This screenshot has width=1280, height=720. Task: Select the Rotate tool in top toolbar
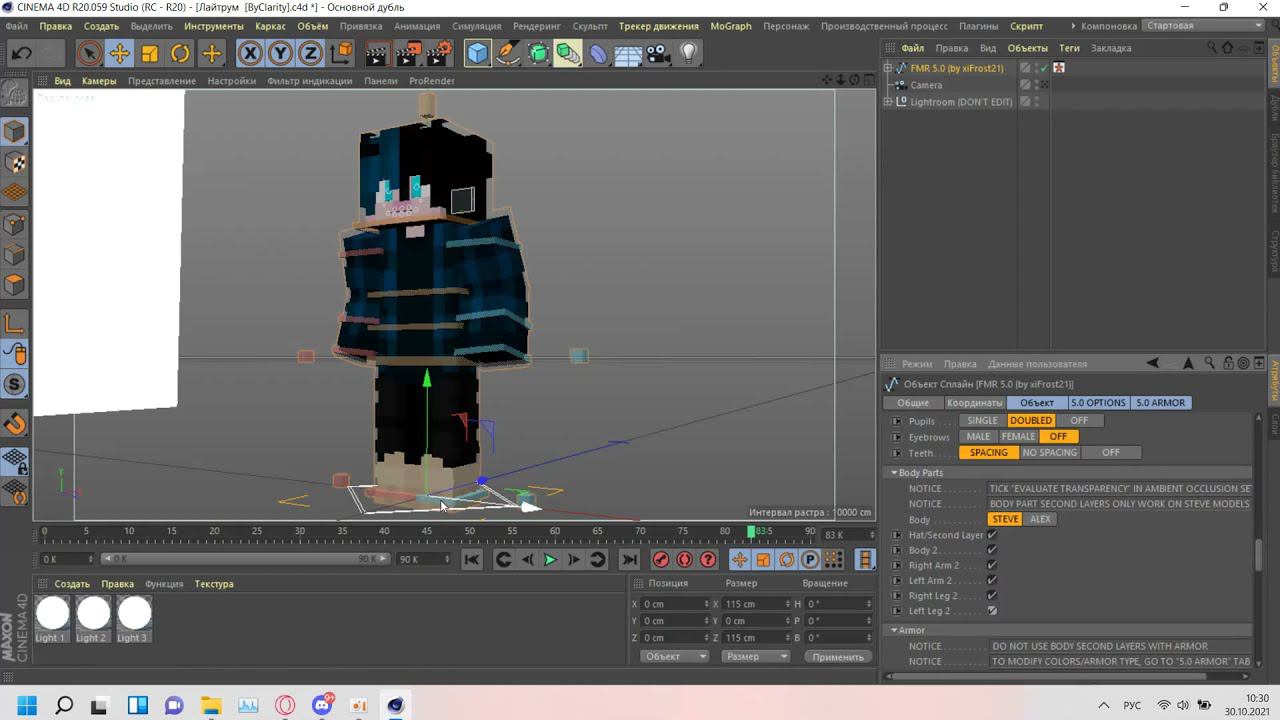pyautogui.click(x=180, y=53)
